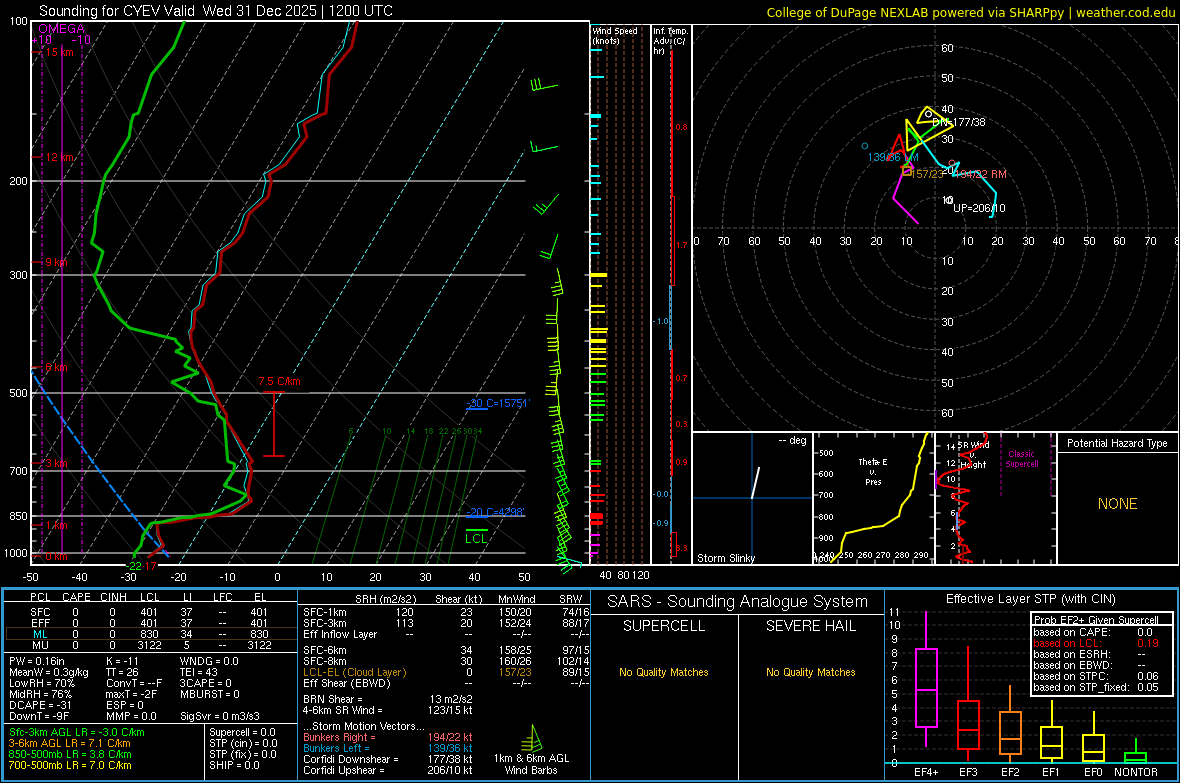The width and height of the screenshot is (1180, 783).
Task: Click the red 'Bunkers Right =' row
Action: point(388,737)
